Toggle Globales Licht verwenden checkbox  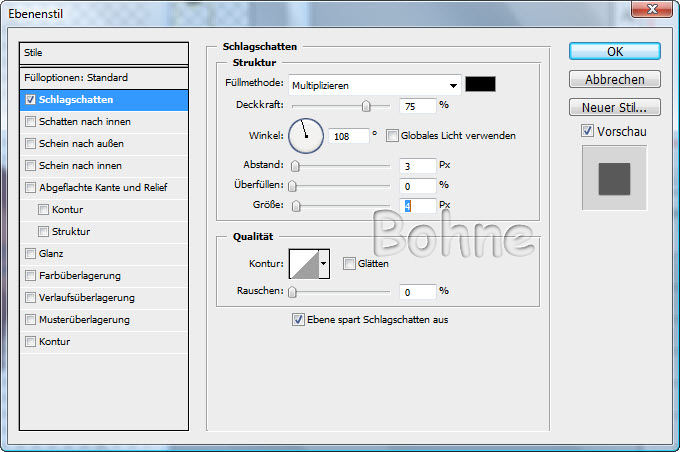393,135
